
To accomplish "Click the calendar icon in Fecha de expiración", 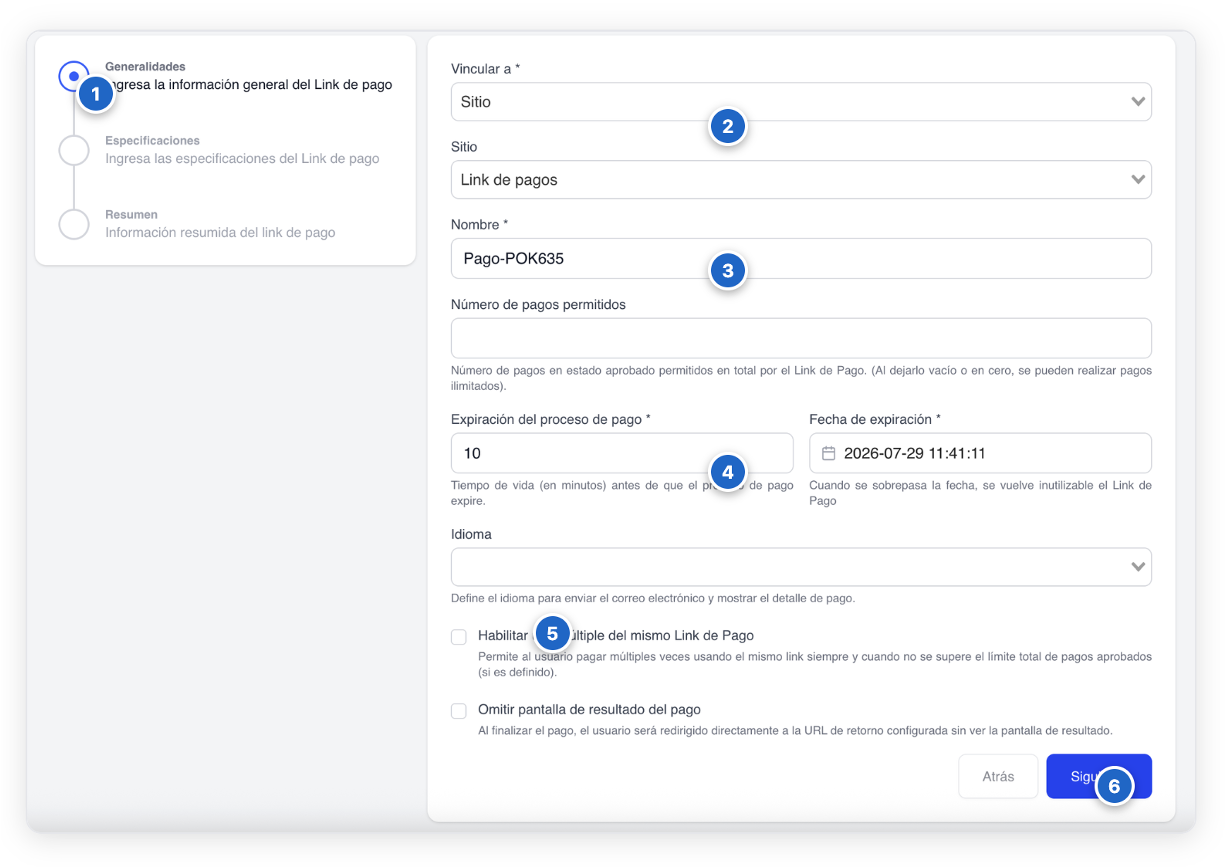I will (828, 453).
